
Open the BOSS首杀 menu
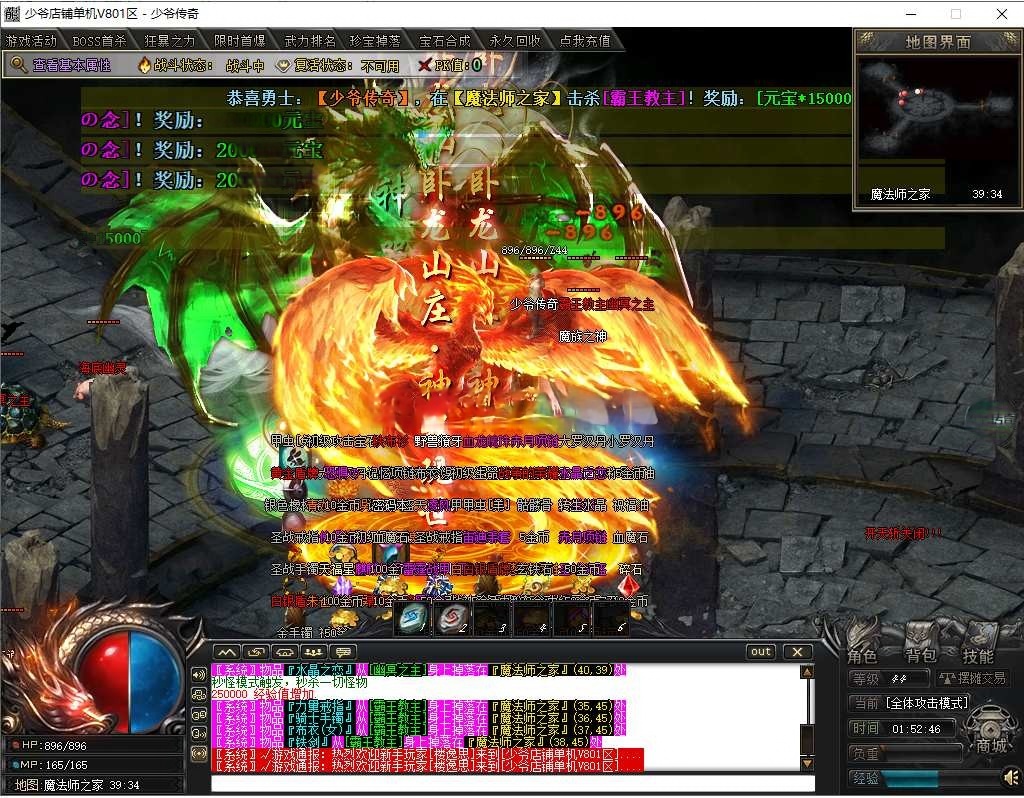click(x=99, y=41)
